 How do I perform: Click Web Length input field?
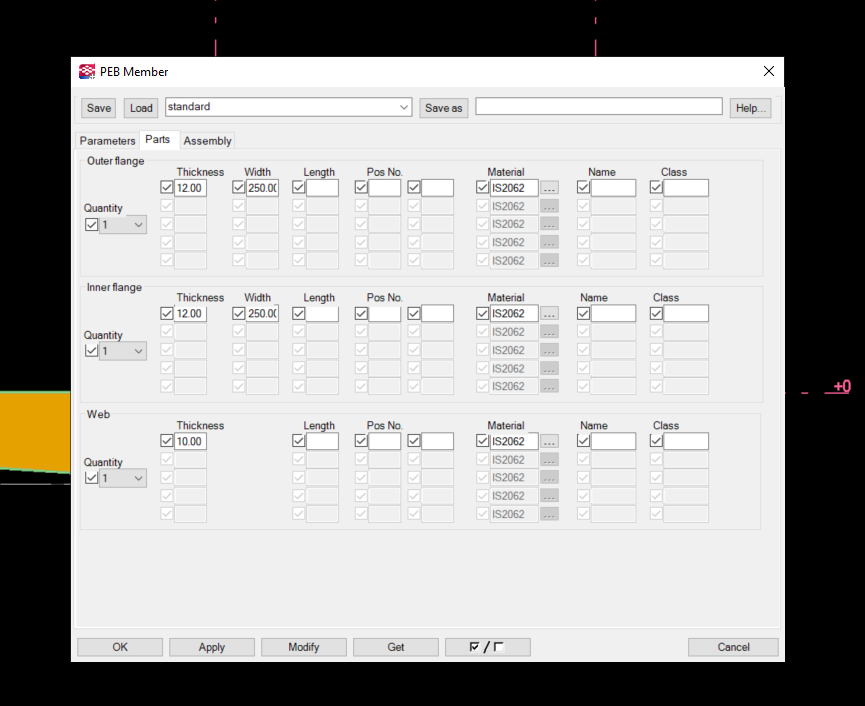click(322, 441)
